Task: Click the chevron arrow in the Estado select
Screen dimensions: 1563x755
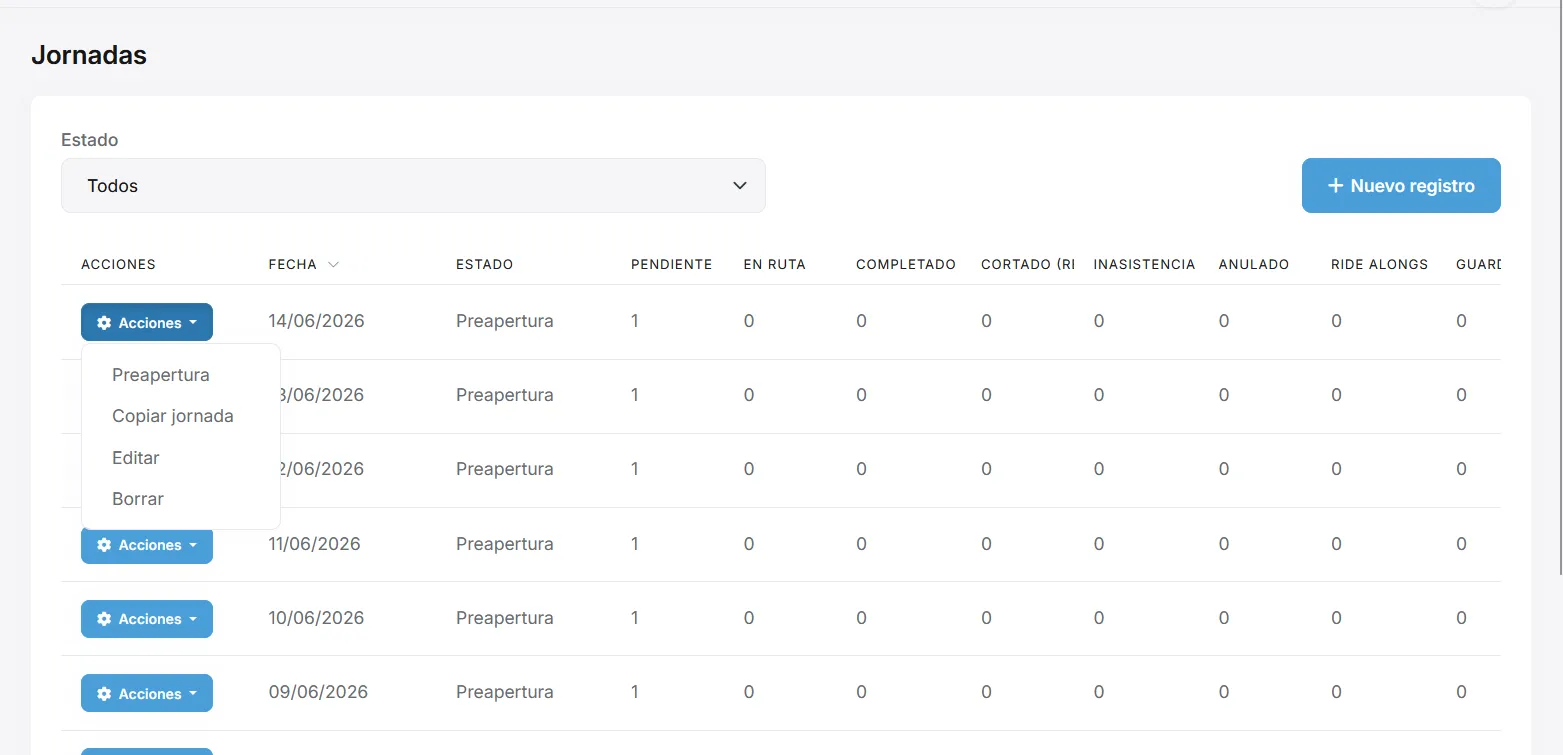Action: click(x=740, y=186)
